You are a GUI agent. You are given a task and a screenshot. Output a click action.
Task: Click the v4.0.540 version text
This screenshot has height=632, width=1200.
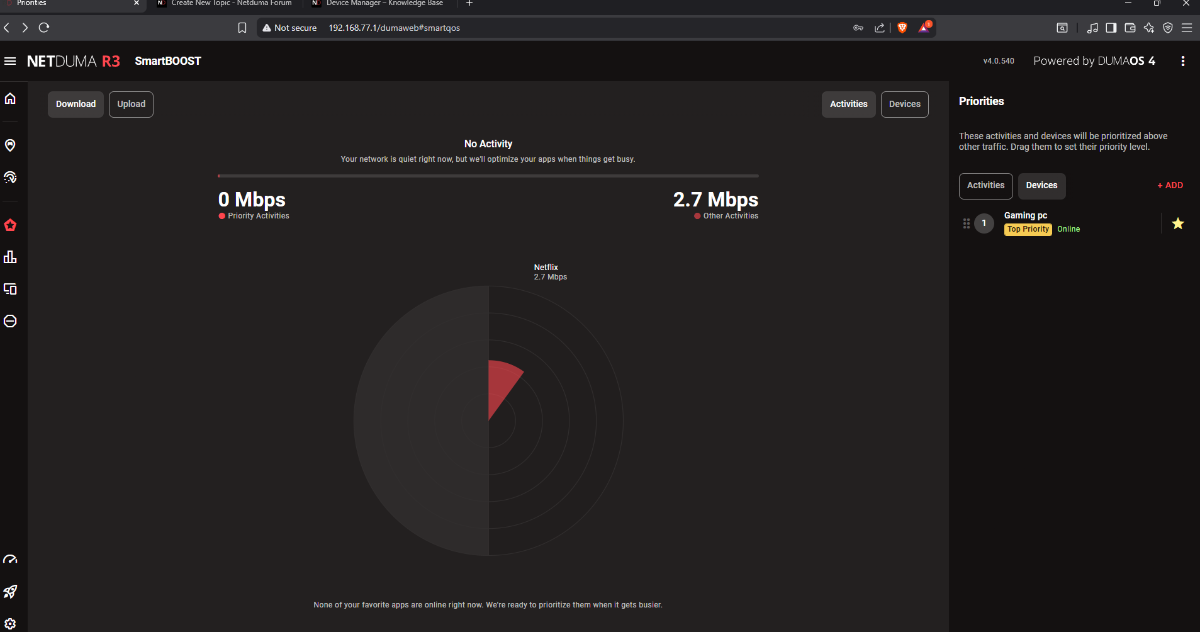[998, 61]
